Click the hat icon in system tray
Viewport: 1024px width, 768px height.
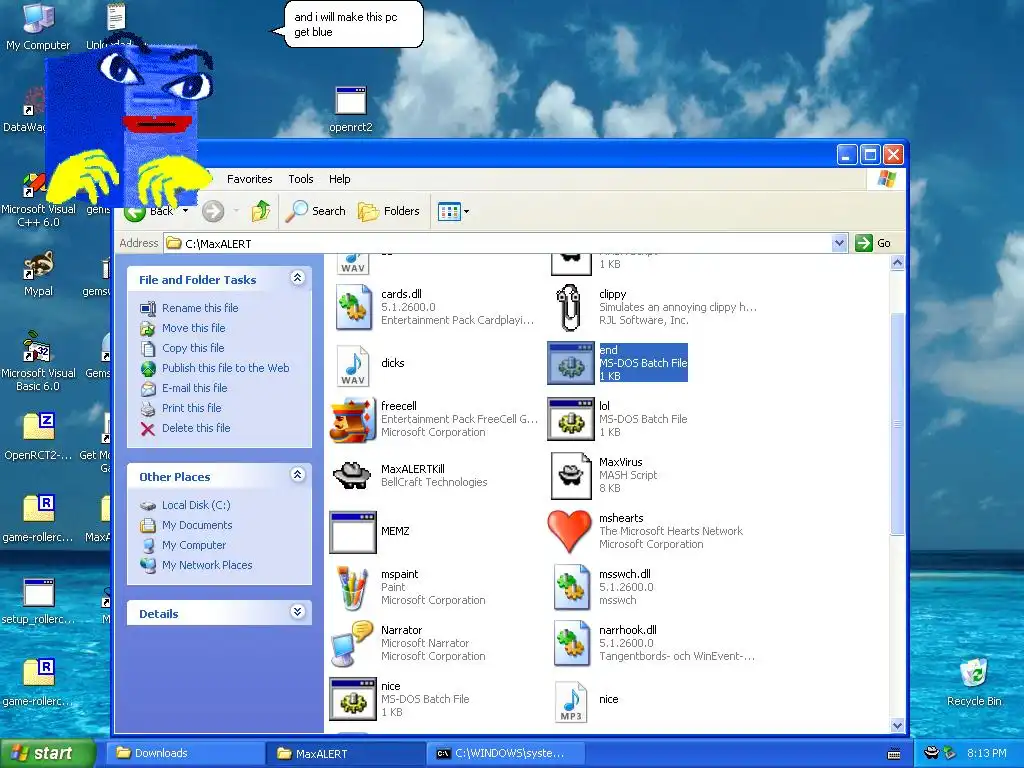pos(932,753)
